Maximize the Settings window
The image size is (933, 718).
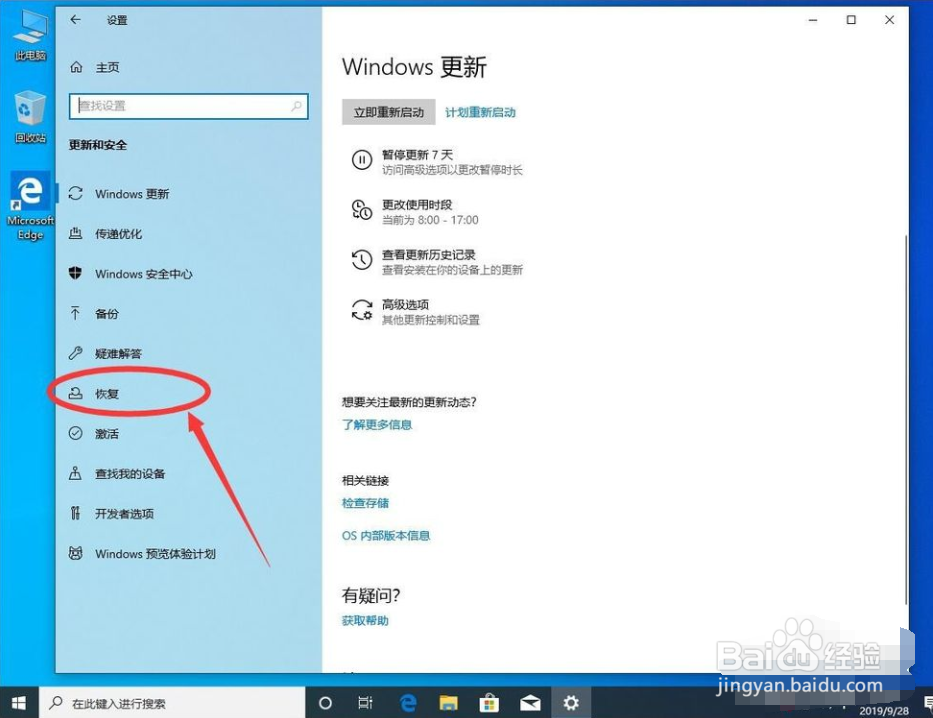[x=851, y=20]
